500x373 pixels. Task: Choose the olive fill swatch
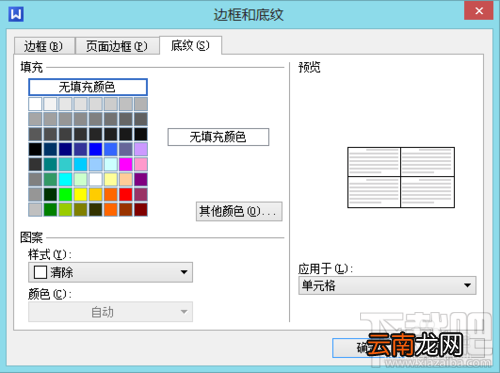80,210
